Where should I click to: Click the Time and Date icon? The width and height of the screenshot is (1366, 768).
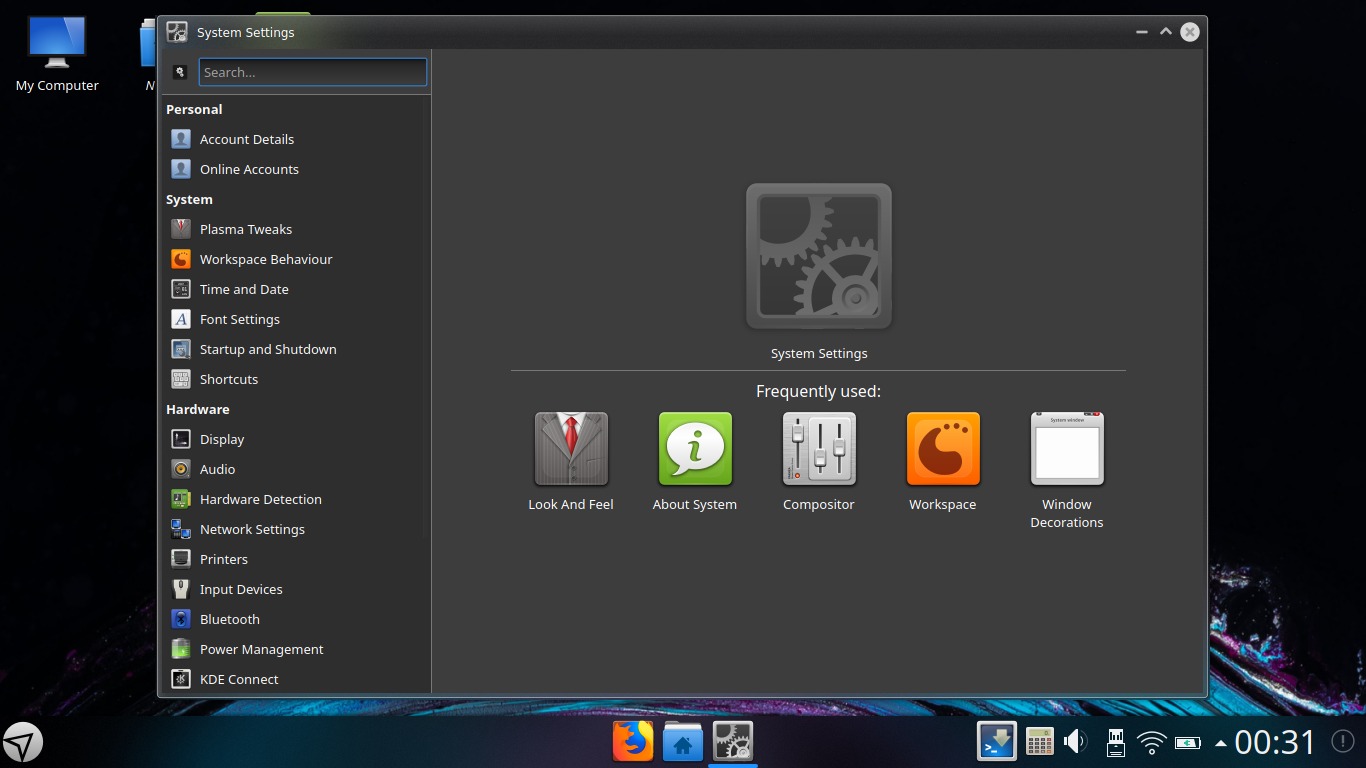coord(181,289)
